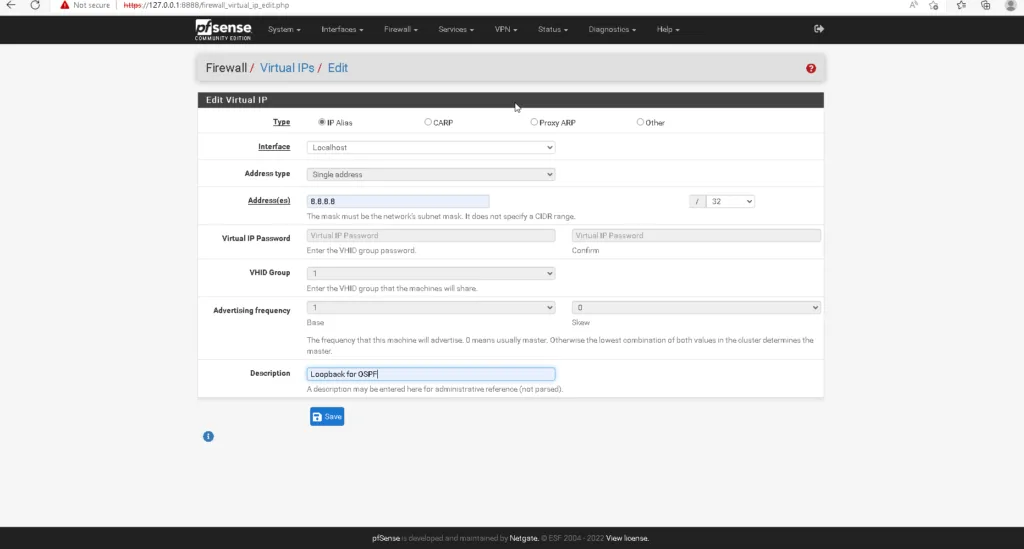The width and height of the screenshot is (1024, 549).
Task: Click the pfSense logo
Action: 223,29
